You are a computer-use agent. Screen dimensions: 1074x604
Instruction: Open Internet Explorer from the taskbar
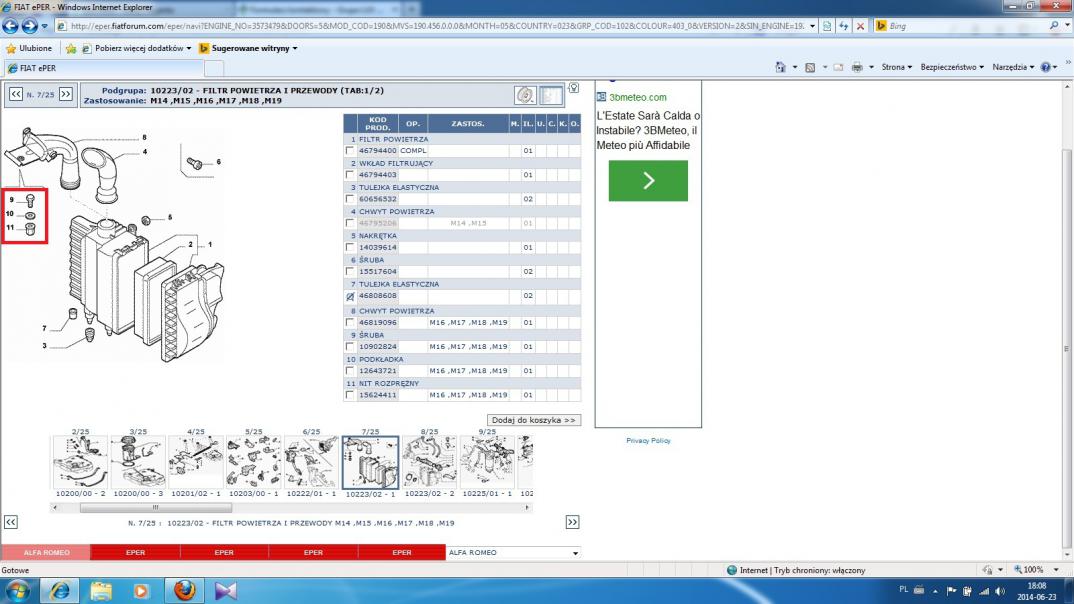pyautogui.click(x=60, y=590)
